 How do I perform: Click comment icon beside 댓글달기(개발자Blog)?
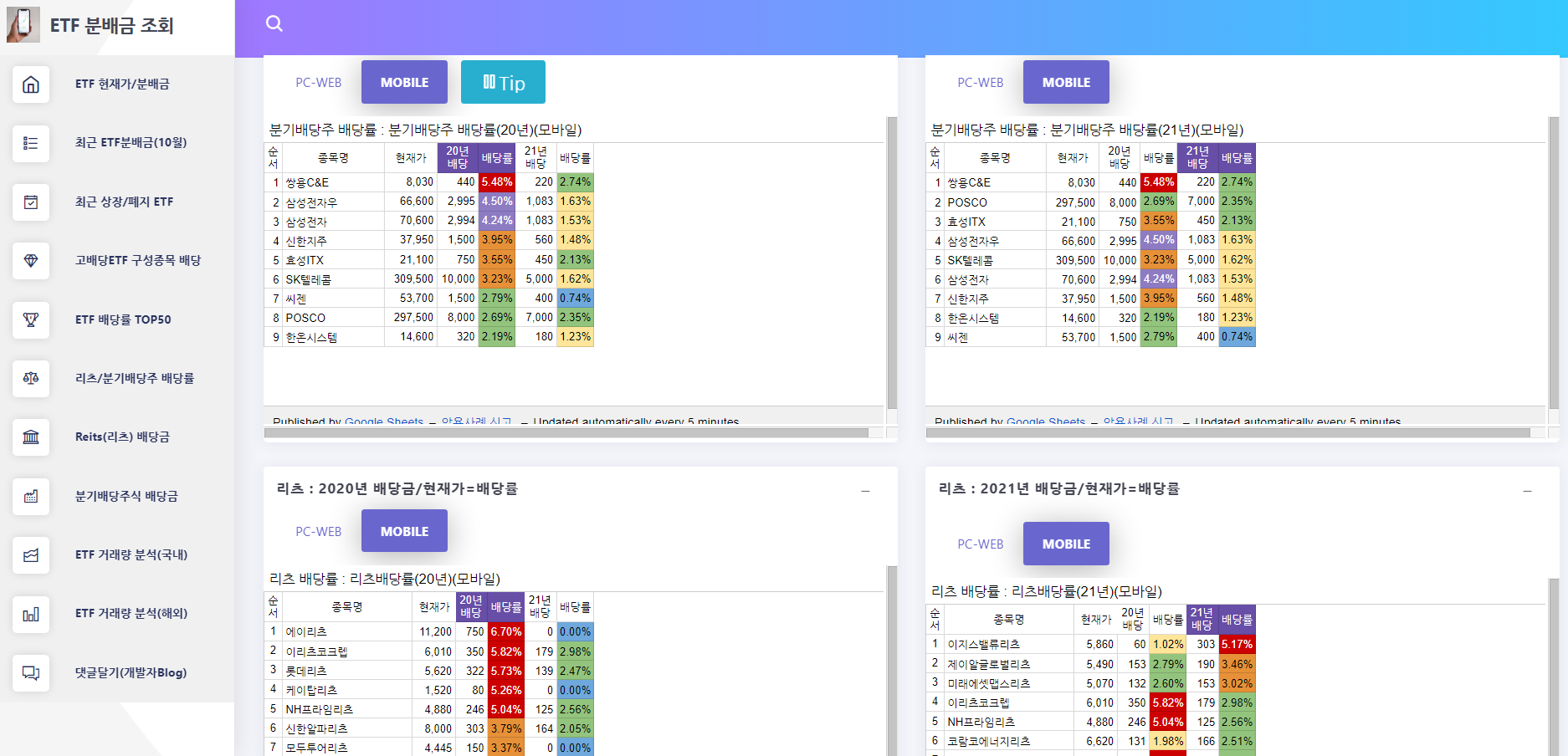pos(31,673)
